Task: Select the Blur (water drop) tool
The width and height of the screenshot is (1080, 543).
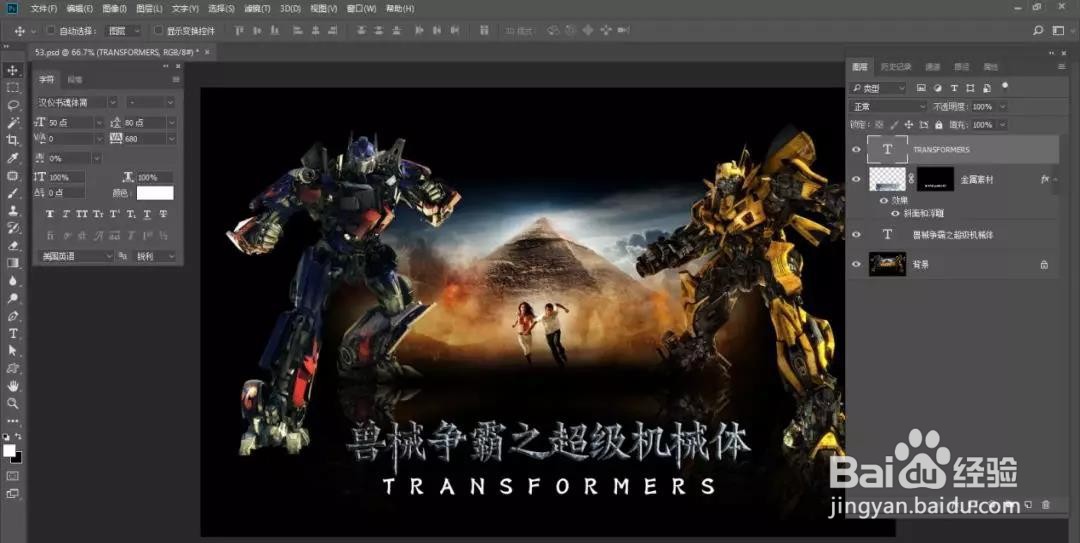Action: point(12,280)
